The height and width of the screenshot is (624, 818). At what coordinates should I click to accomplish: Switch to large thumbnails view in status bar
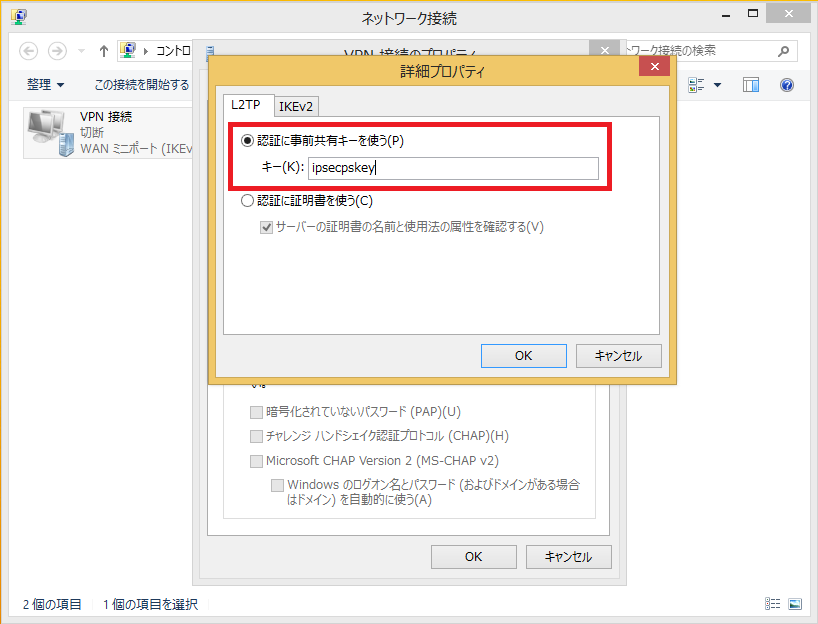(795, 604)
